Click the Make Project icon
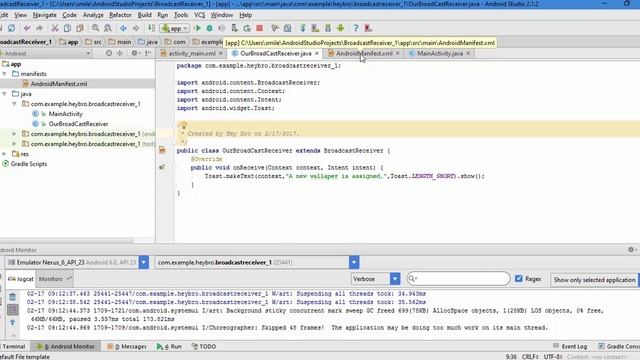This screenshot has height=360, width=640. [x=151, y=28]
